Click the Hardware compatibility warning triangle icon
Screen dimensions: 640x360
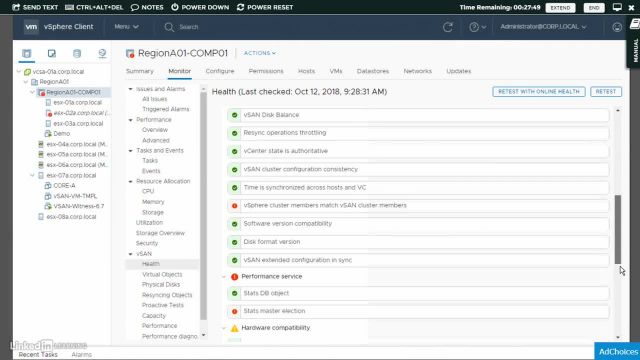click(234, 328)
